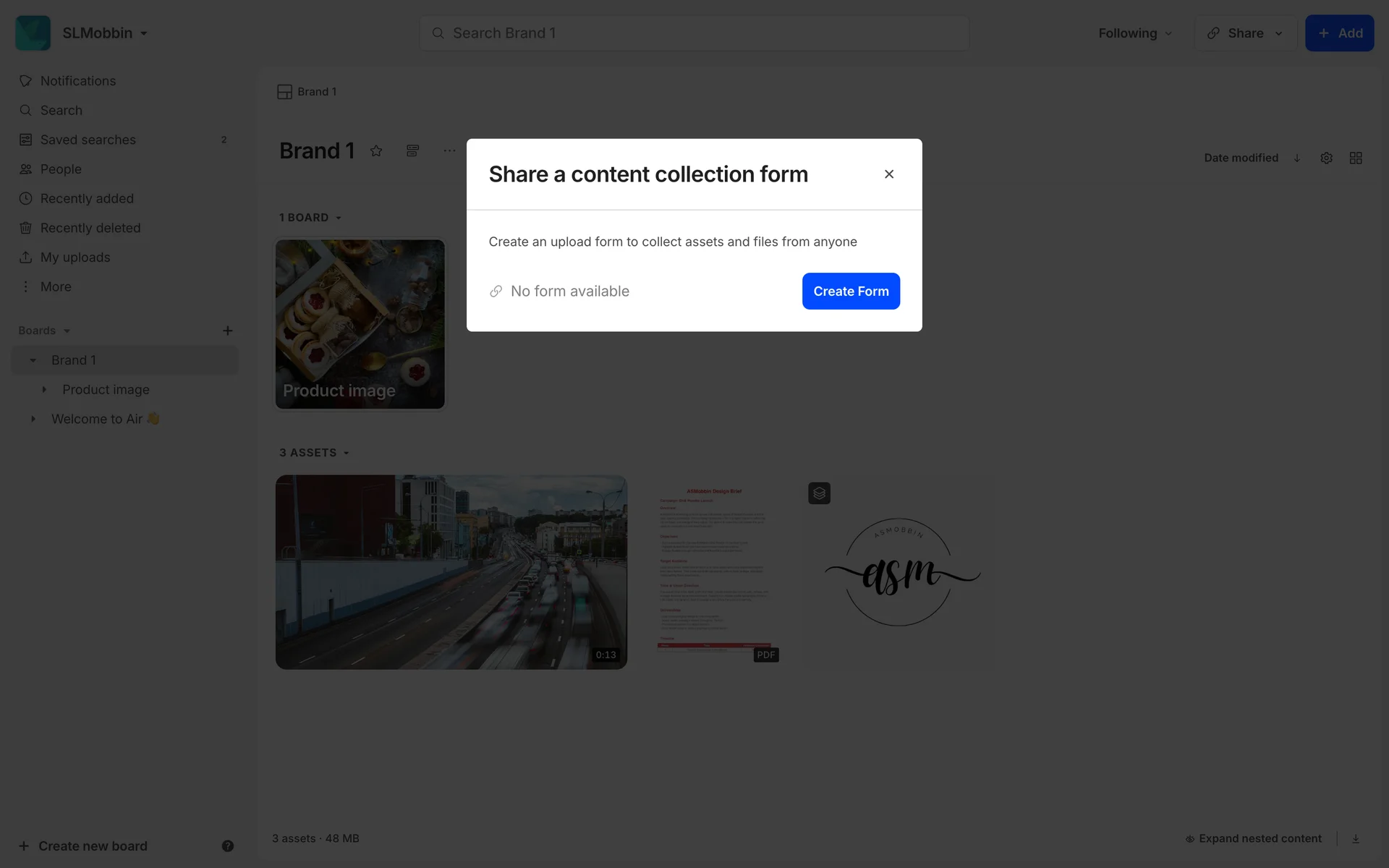Open the SLMobbin workspace dropdown
The image size is (1389, 868).
coord(106,33)
